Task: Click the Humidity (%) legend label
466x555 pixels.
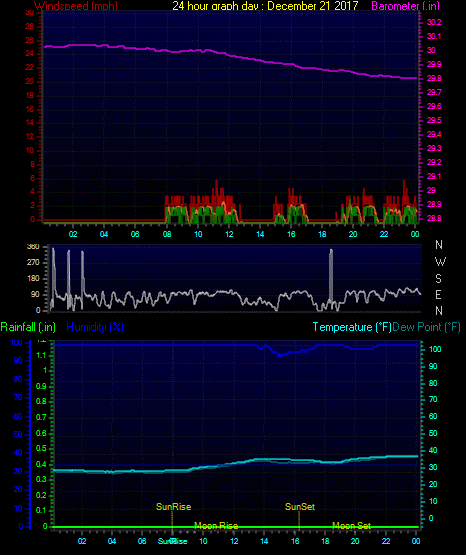Action: pos(95,327)
